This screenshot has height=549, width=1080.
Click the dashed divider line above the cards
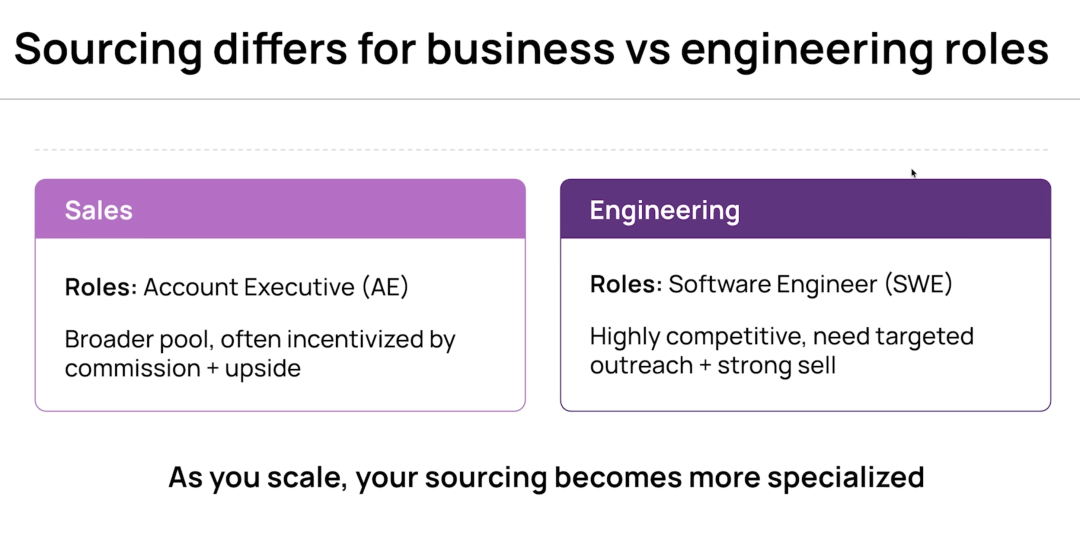tap(540, 150)
